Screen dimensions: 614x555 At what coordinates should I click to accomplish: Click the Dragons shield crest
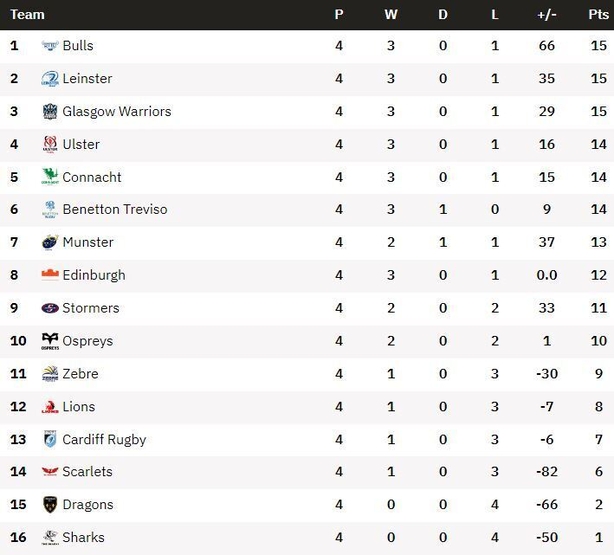(x=50, y=505)
